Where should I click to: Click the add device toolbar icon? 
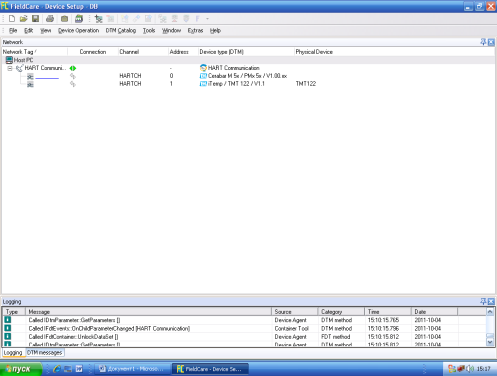coord(99,19)
